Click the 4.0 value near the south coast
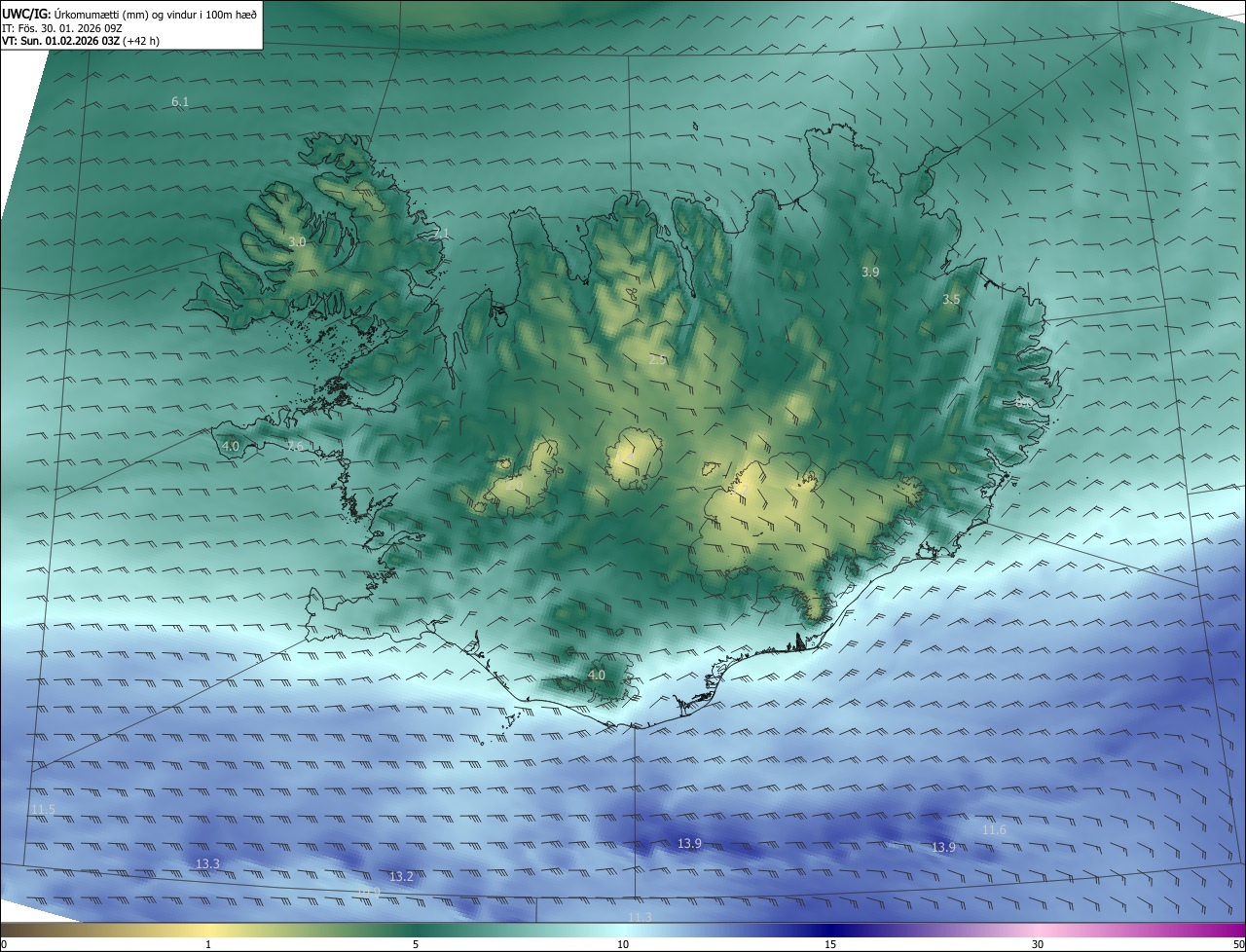1246x952 pixels. tap(597, 675)
